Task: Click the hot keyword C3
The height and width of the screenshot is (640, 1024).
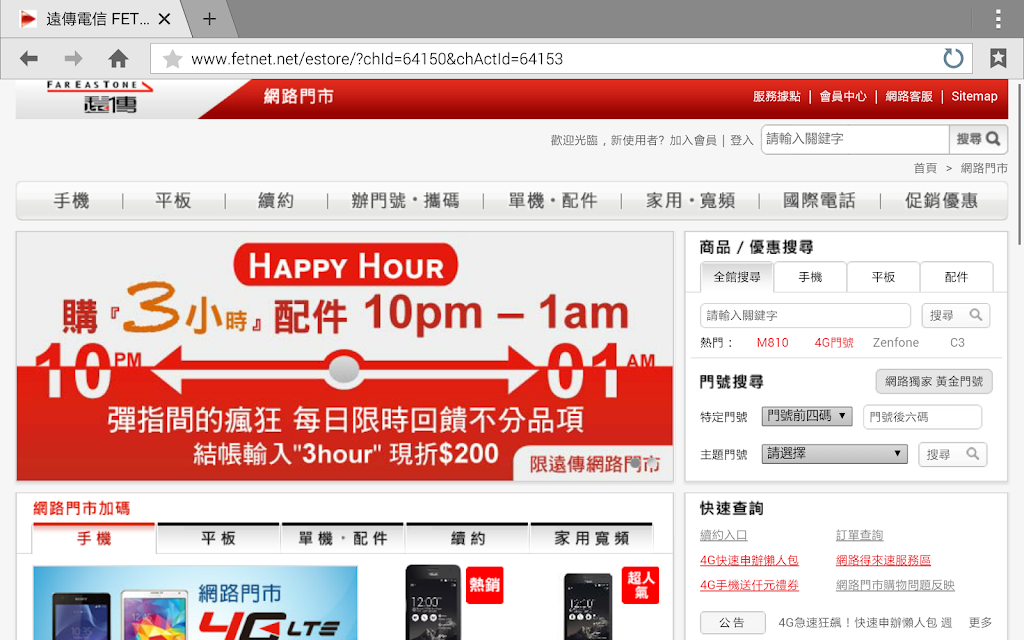Action: tap(957, 343)
